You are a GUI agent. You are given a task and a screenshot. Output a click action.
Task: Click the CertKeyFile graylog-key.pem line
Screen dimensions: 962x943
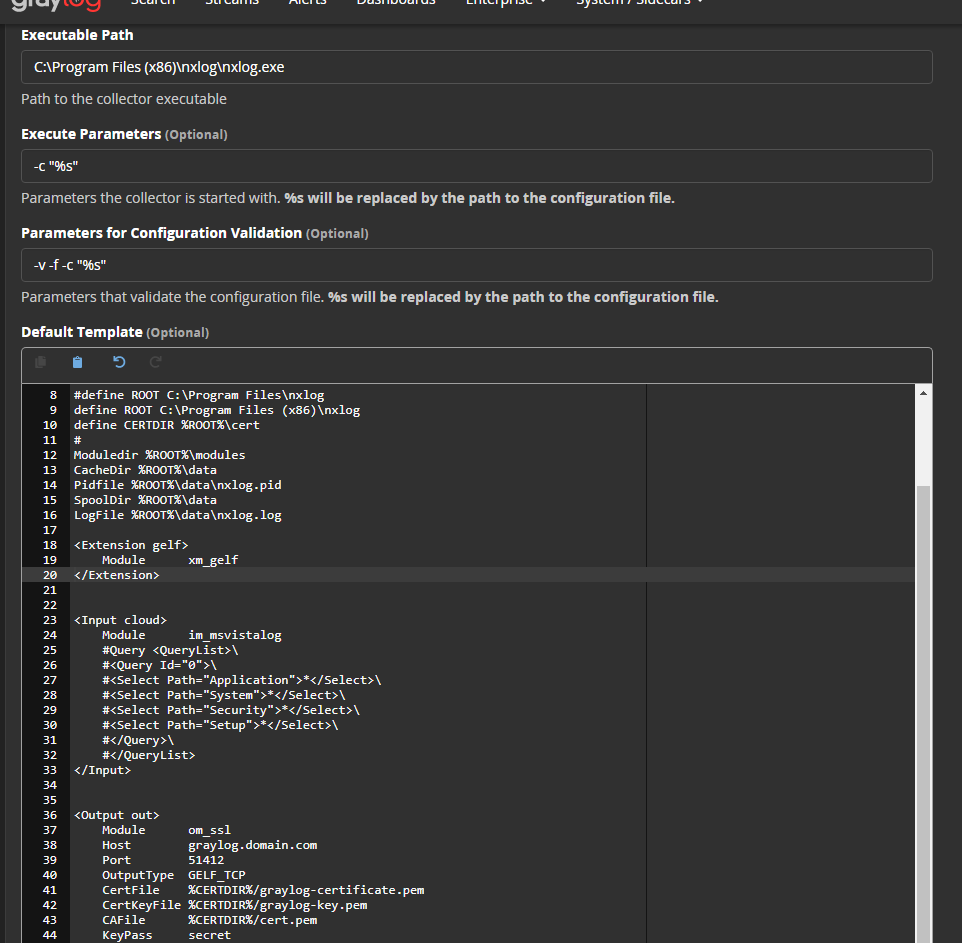tap(235, 906)
